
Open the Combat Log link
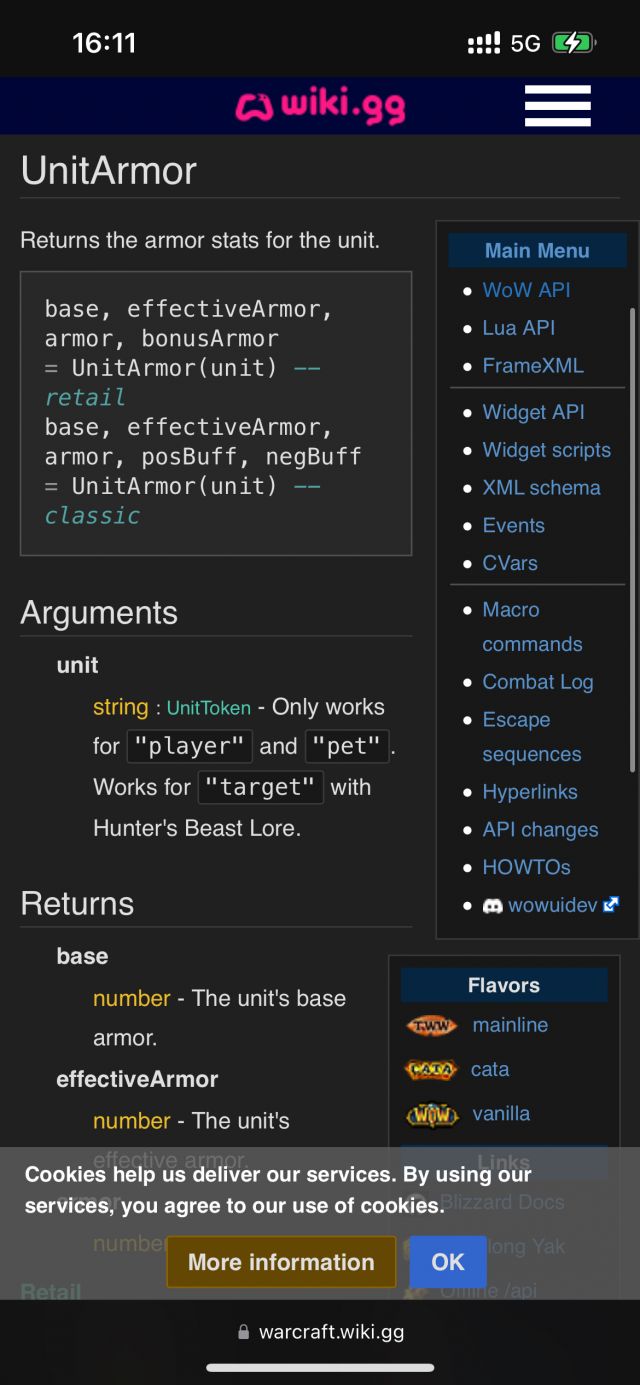pyautogui.click(x=537, y=682)
